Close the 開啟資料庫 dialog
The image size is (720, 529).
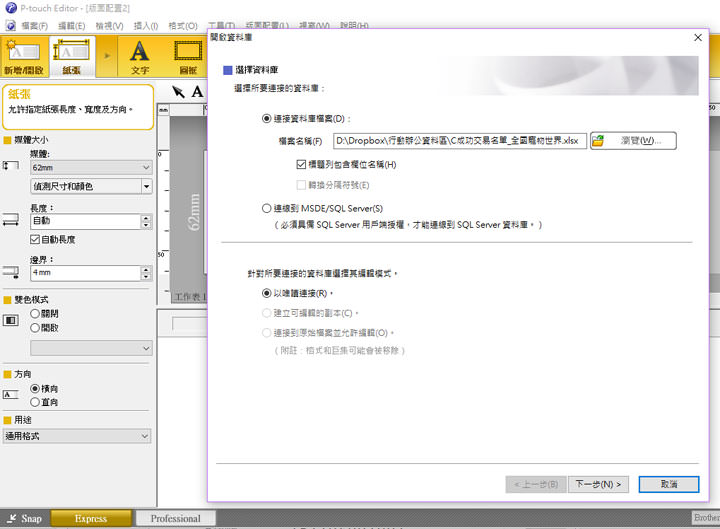pyautogui.click(x=698, y=38)
